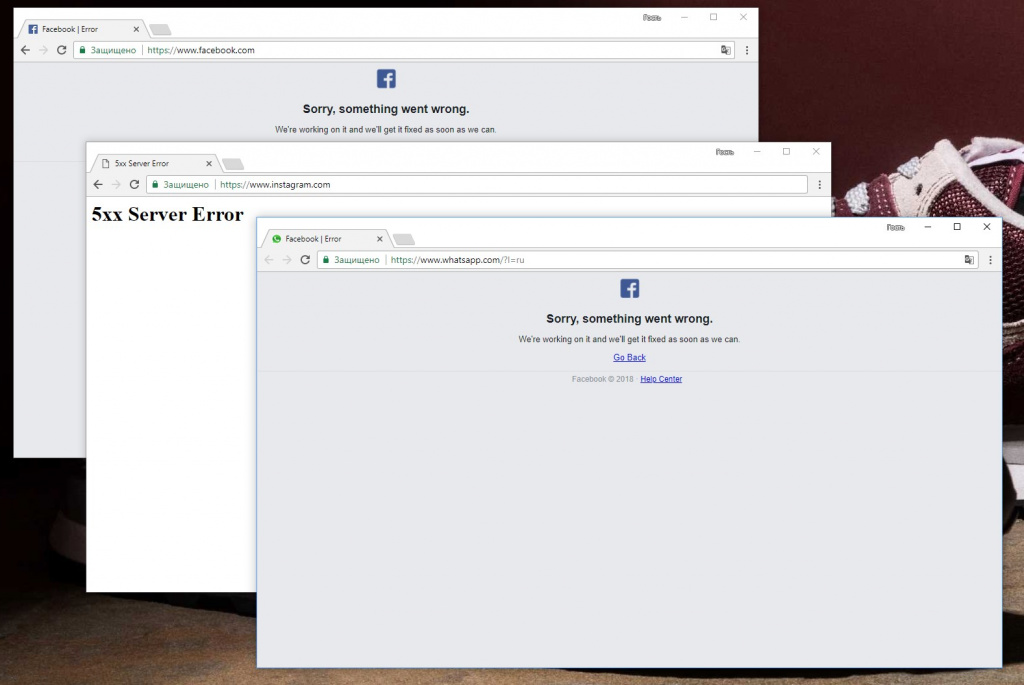Click the guest profile label in Facebook window
This screenshot has height=685, width=1024.
652,18
